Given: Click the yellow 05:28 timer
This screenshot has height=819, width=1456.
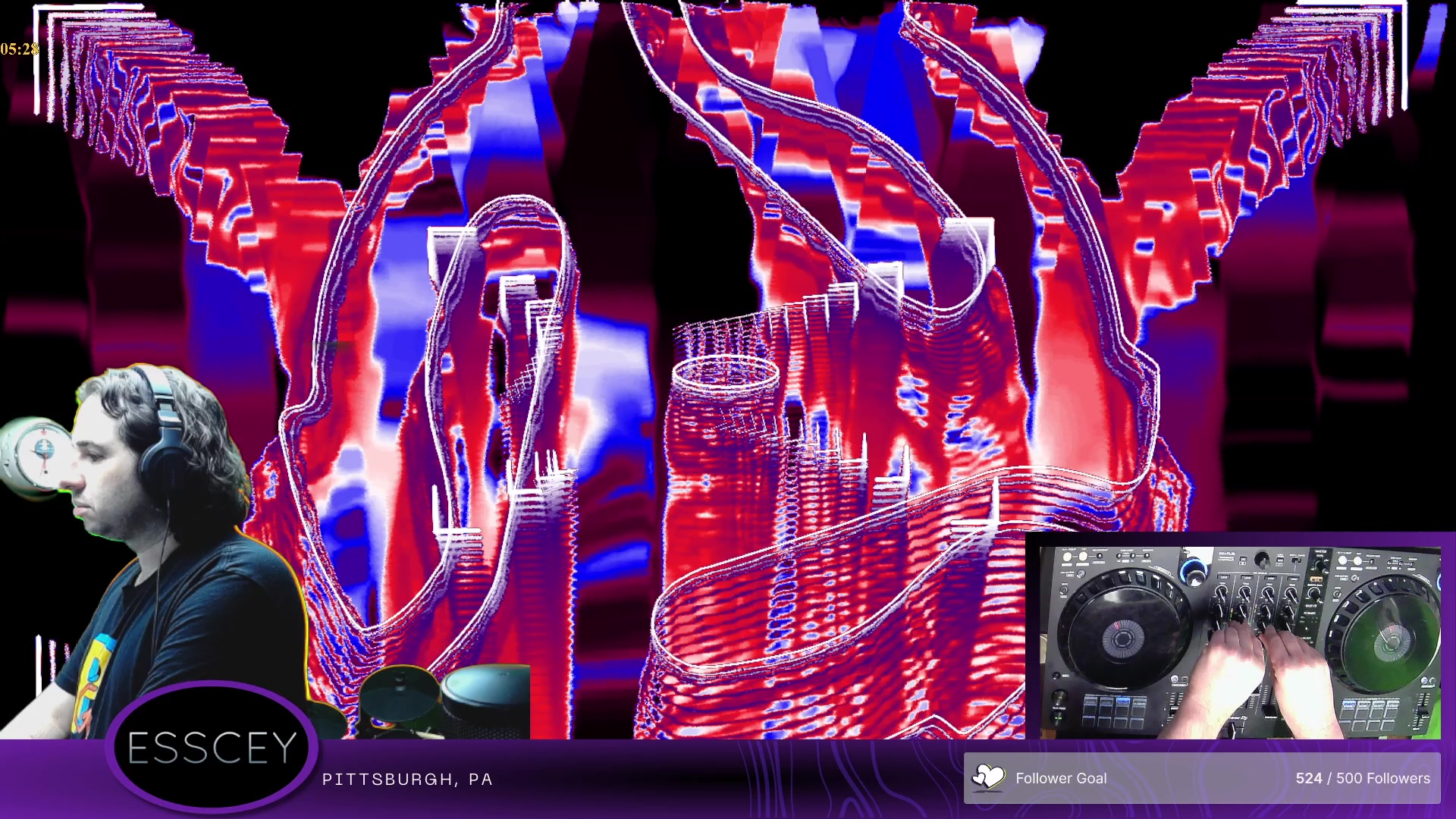Looking at the screenshot, I should [20, 49].
